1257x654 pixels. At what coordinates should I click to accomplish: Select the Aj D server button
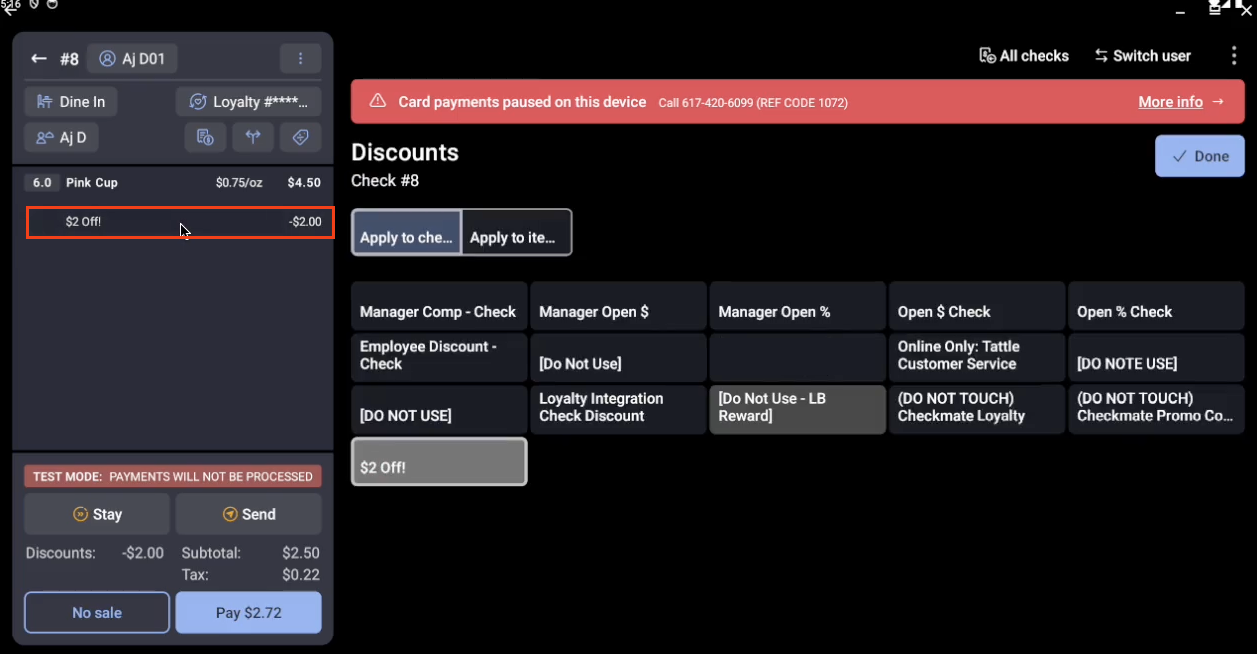(61, 137)
